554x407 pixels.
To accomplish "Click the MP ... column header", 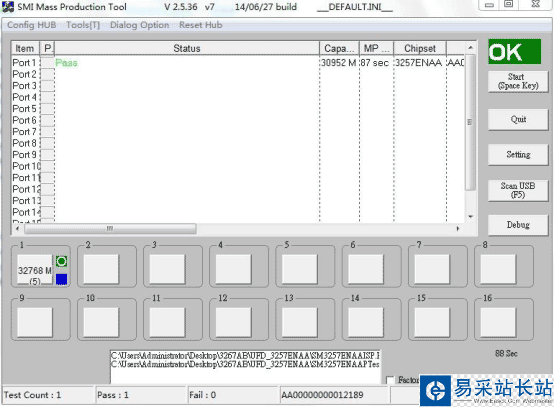I will coord(377,48).
